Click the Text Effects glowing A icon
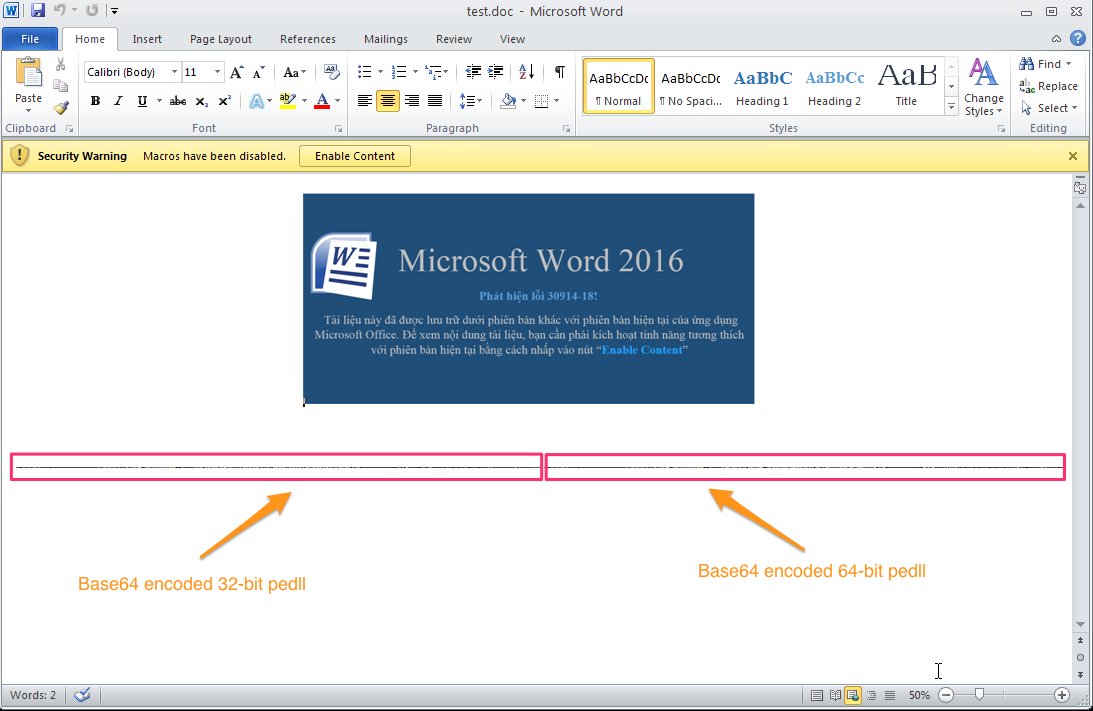Image resolution: width=1093 pixels, height=711 pixels. pos(256,101)
